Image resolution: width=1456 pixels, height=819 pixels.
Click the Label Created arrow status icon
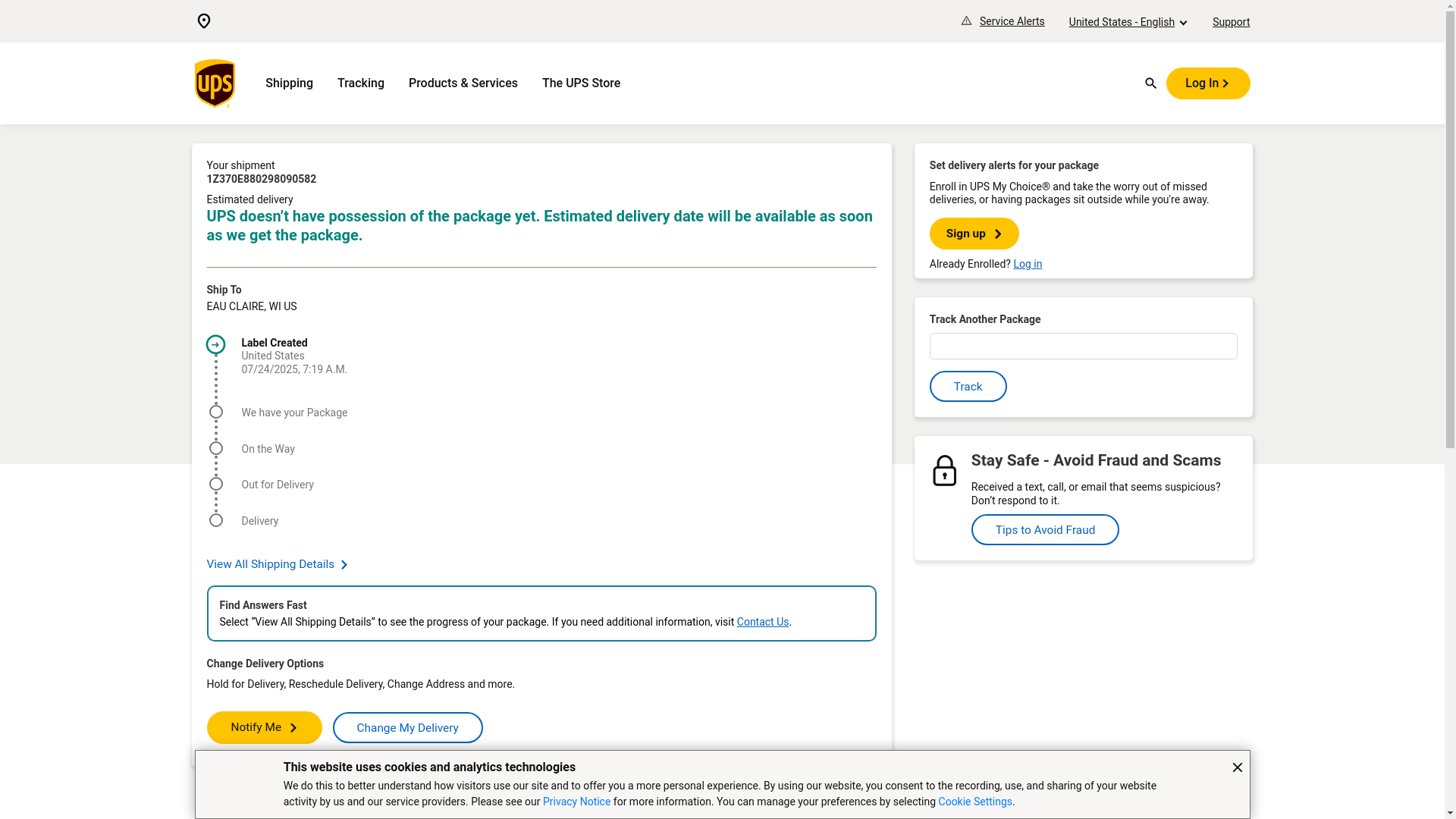coord(215,344)
